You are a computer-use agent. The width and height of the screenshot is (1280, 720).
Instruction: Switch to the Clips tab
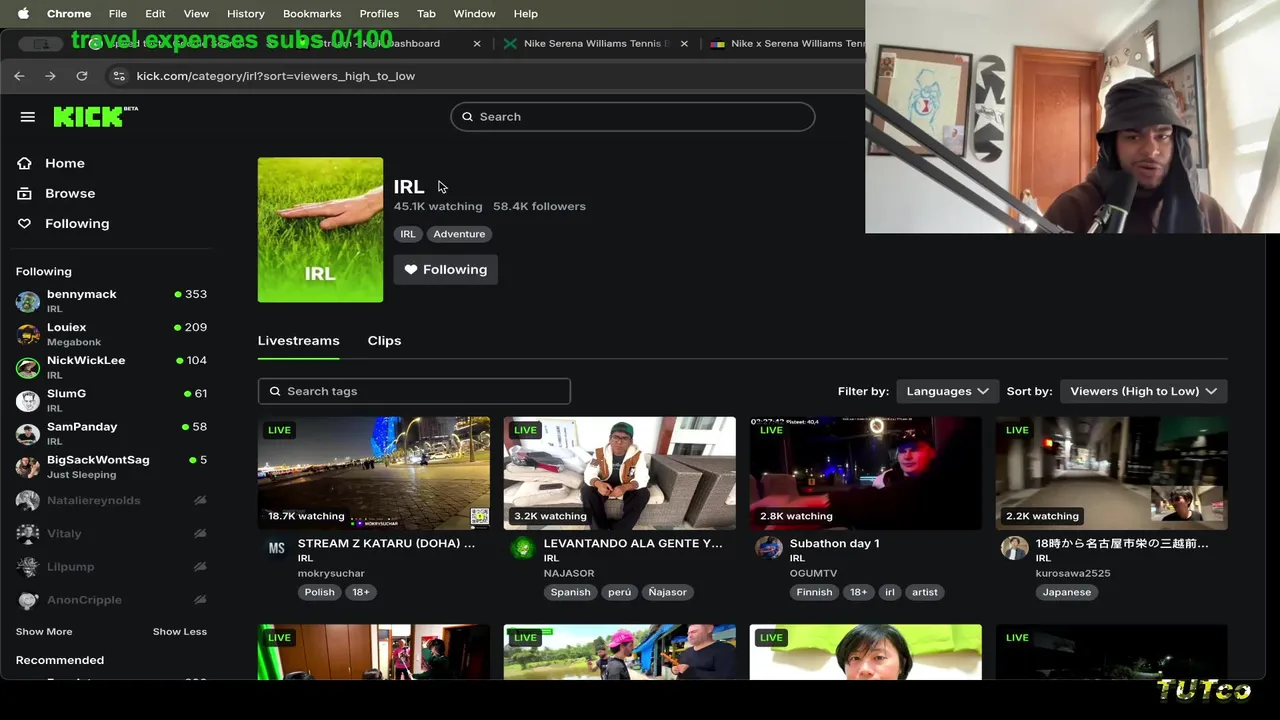coord(384,341)
